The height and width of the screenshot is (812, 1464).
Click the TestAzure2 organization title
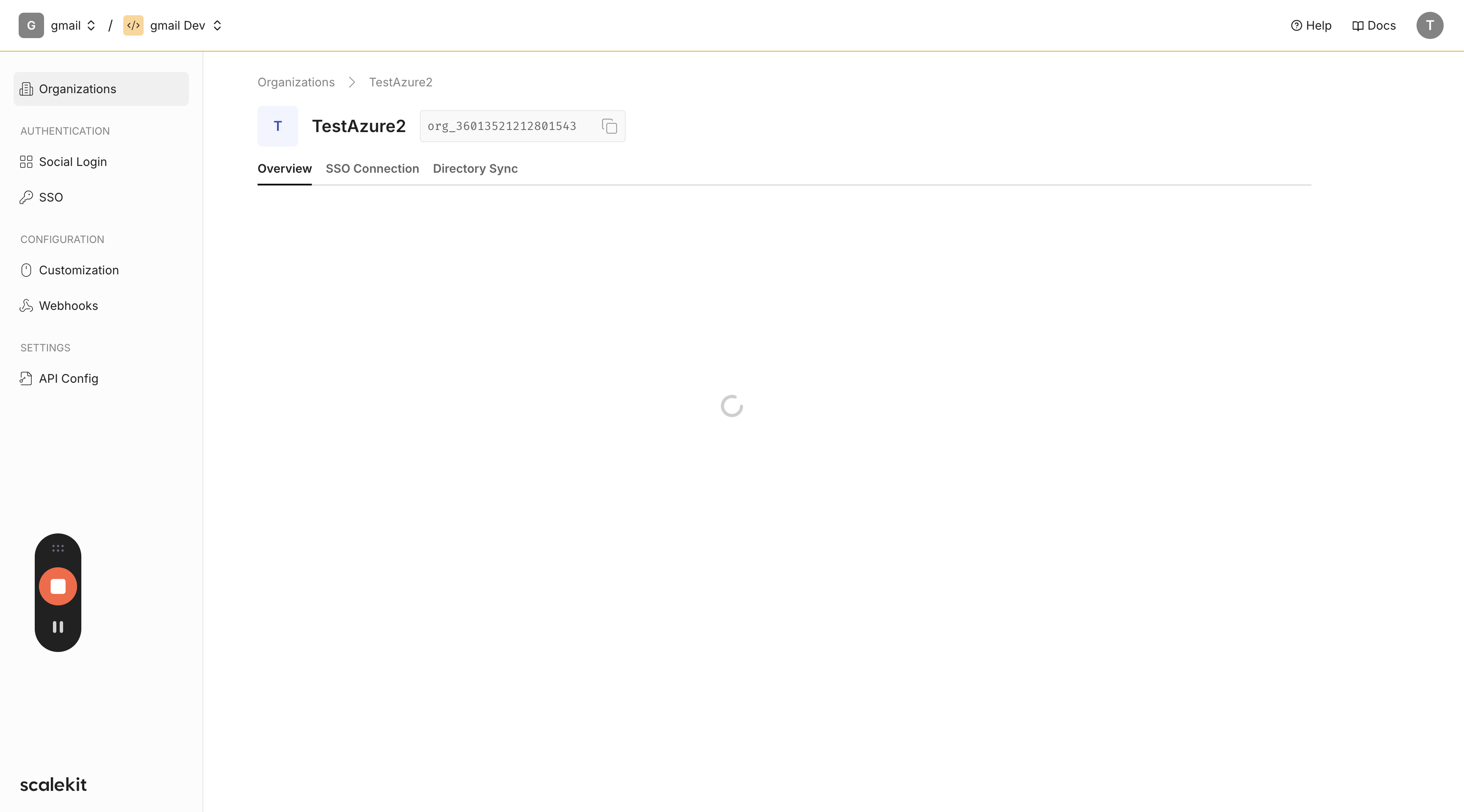[x=359, y=126]
